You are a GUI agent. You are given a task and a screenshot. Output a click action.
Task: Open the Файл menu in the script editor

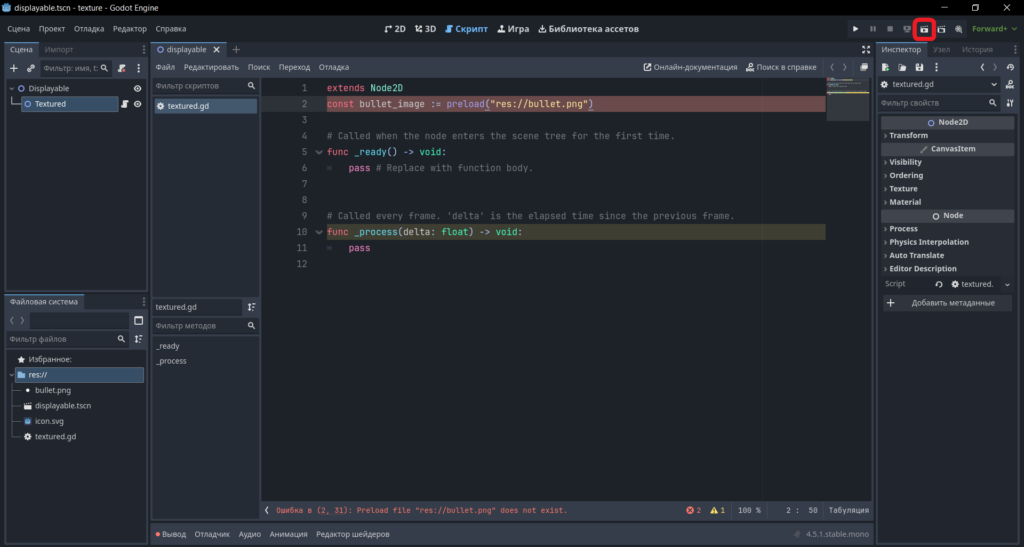tap(165, 67)
